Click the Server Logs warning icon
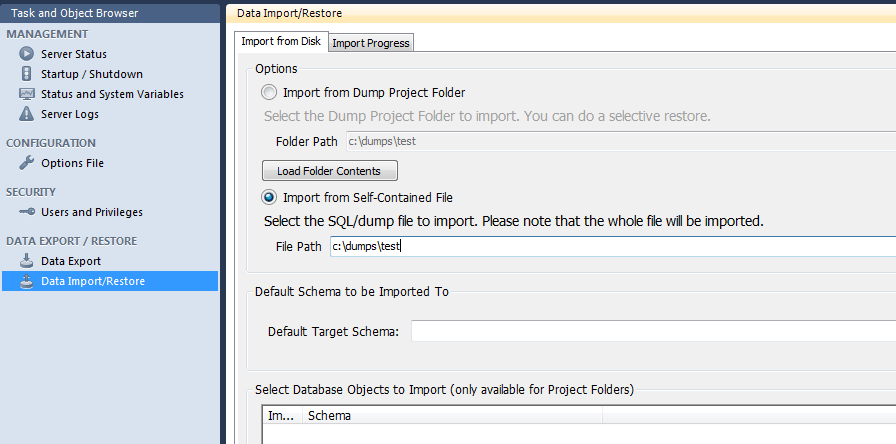 pos(26,114)
